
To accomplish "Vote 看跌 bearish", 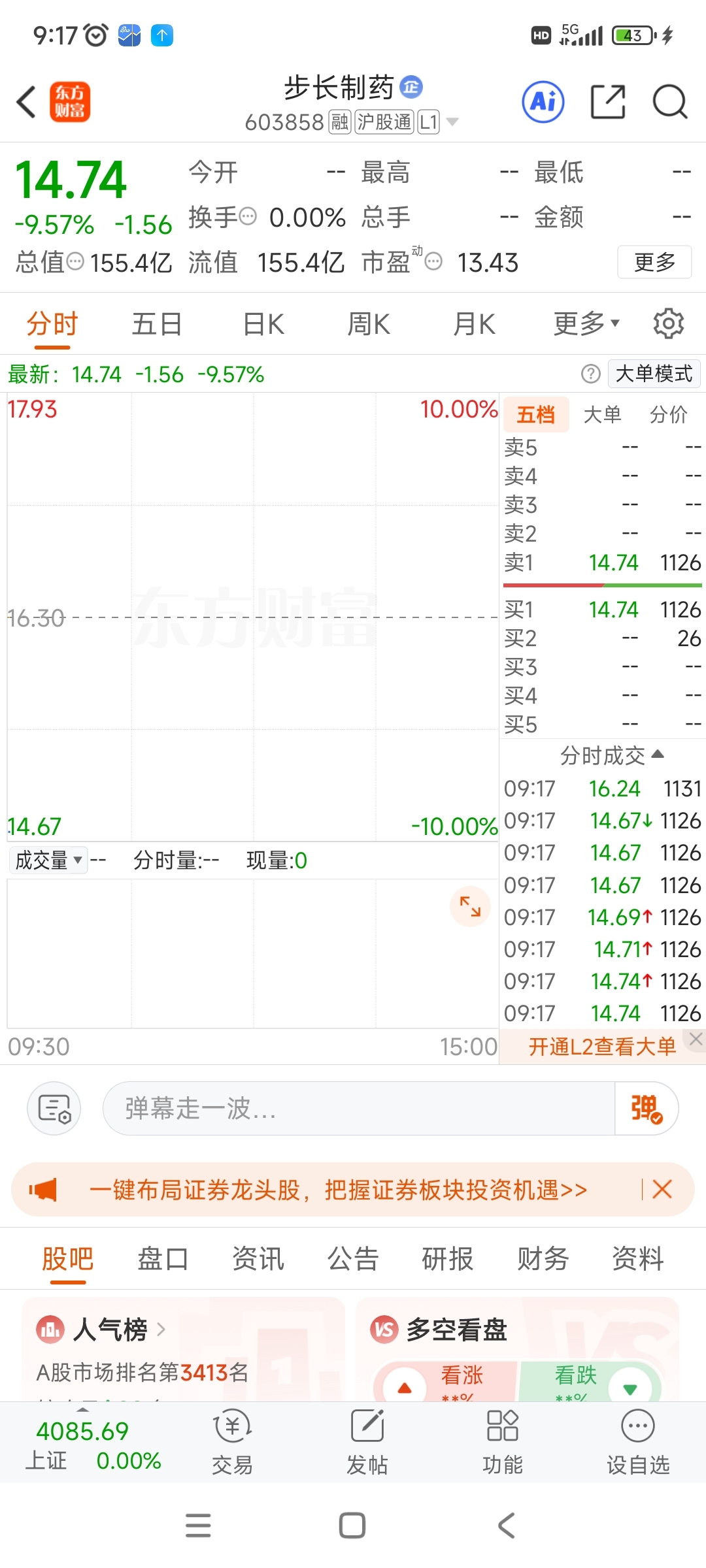I will pos(591,1382).
